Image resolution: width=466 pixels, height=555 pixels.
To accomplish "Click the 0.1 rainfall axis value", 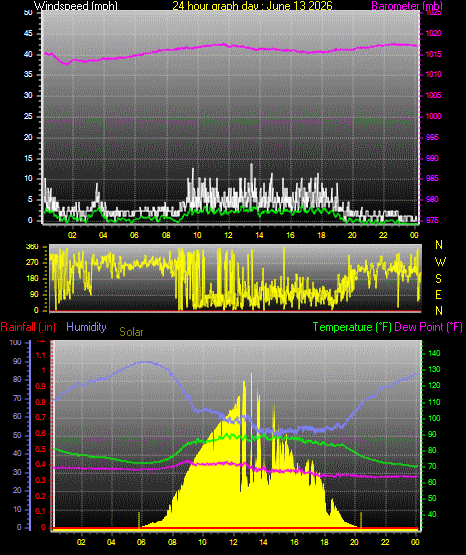I will coord(40,511).
